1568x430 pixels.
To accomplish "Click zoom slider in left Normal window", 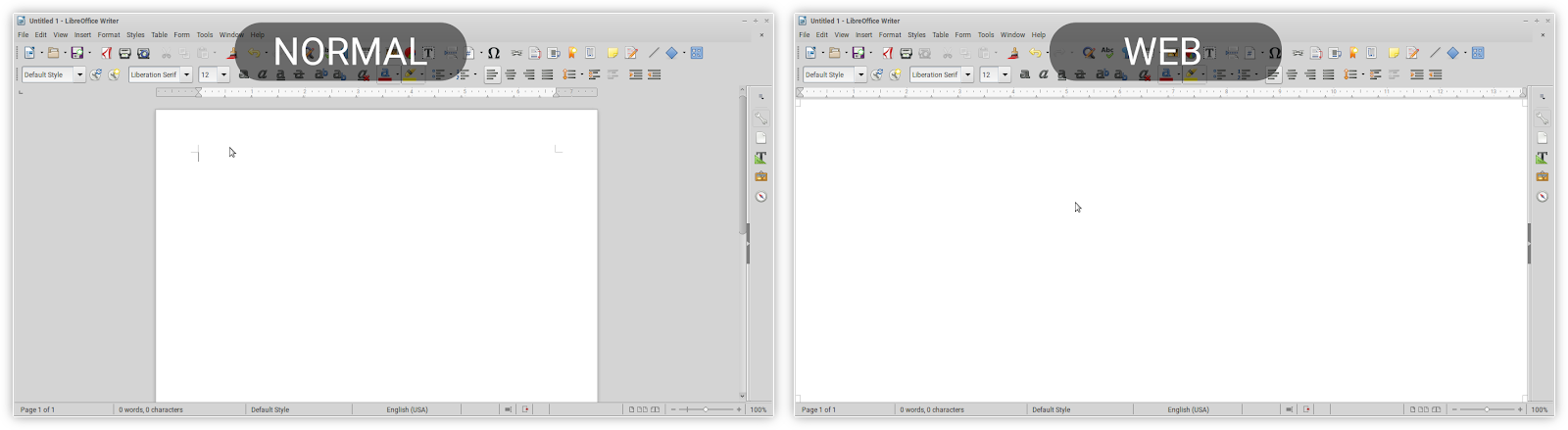I will (706, 409).
